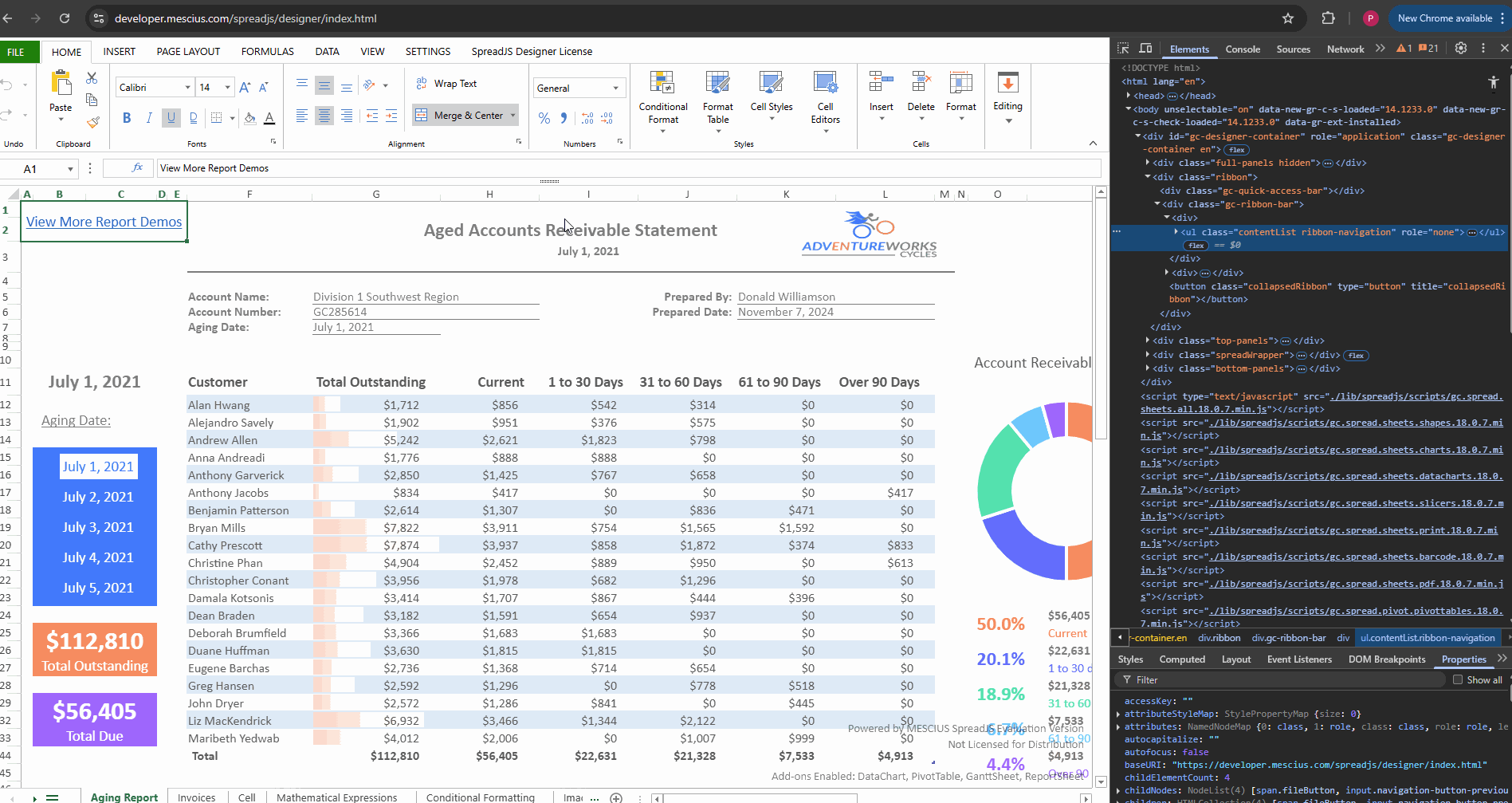Toggle middle vertical alignment
The height and width of the screenshot is (803, 1512).
pyautogui.click(x=324, y=85)
